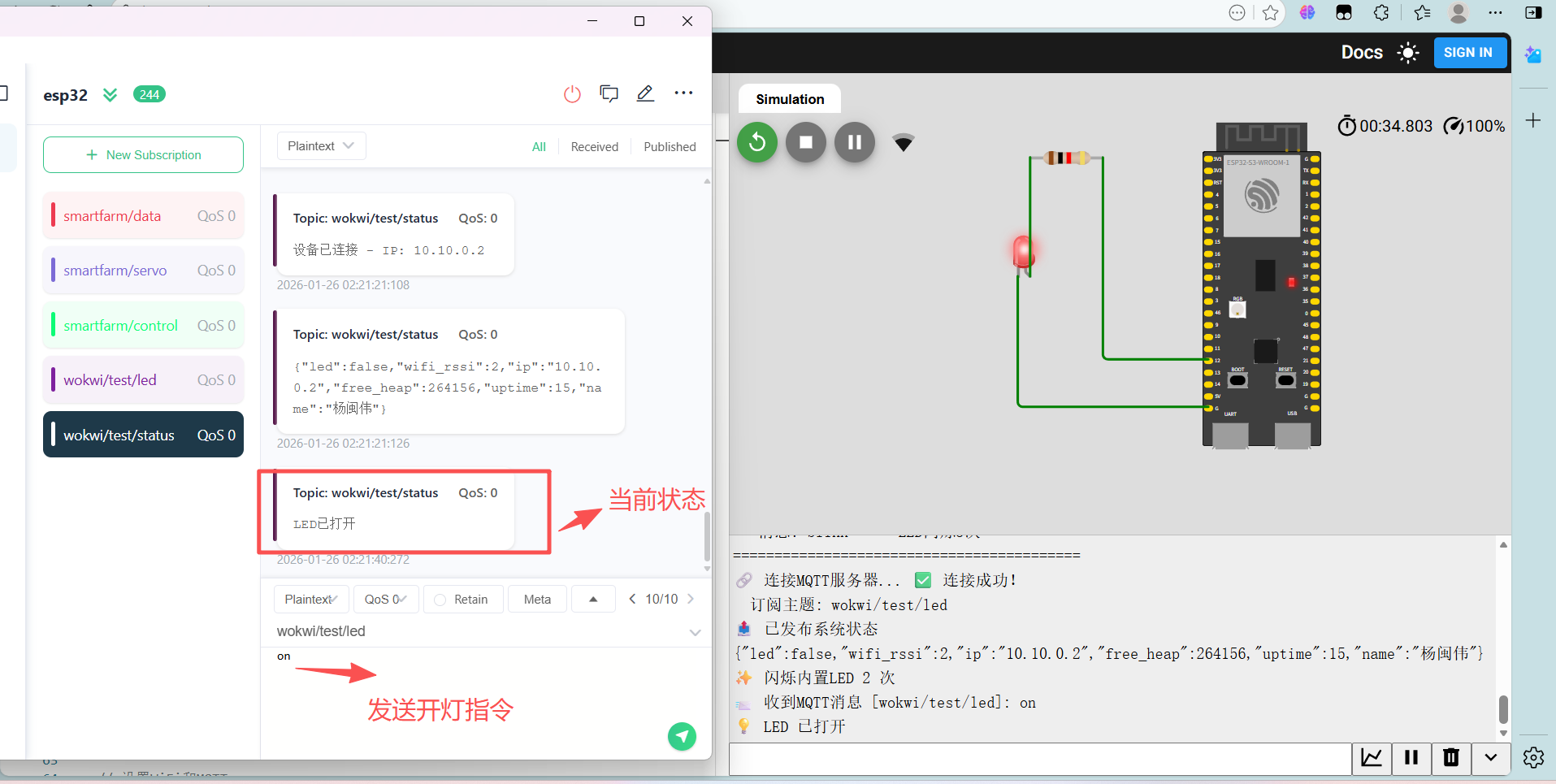Open the serial plotter chart icon
The width and height of the screenshot is (1556, 784).
pyautogui.click(x=1372, y=757)
